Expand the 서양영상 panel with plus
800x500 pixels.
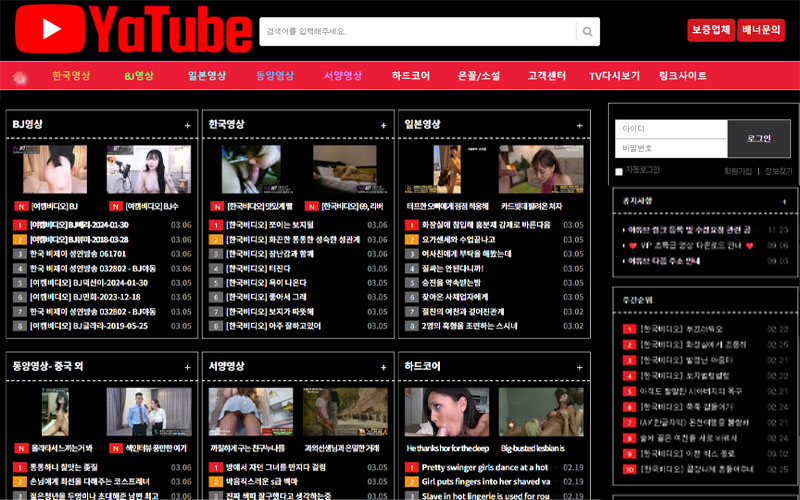tap(383, 367)
